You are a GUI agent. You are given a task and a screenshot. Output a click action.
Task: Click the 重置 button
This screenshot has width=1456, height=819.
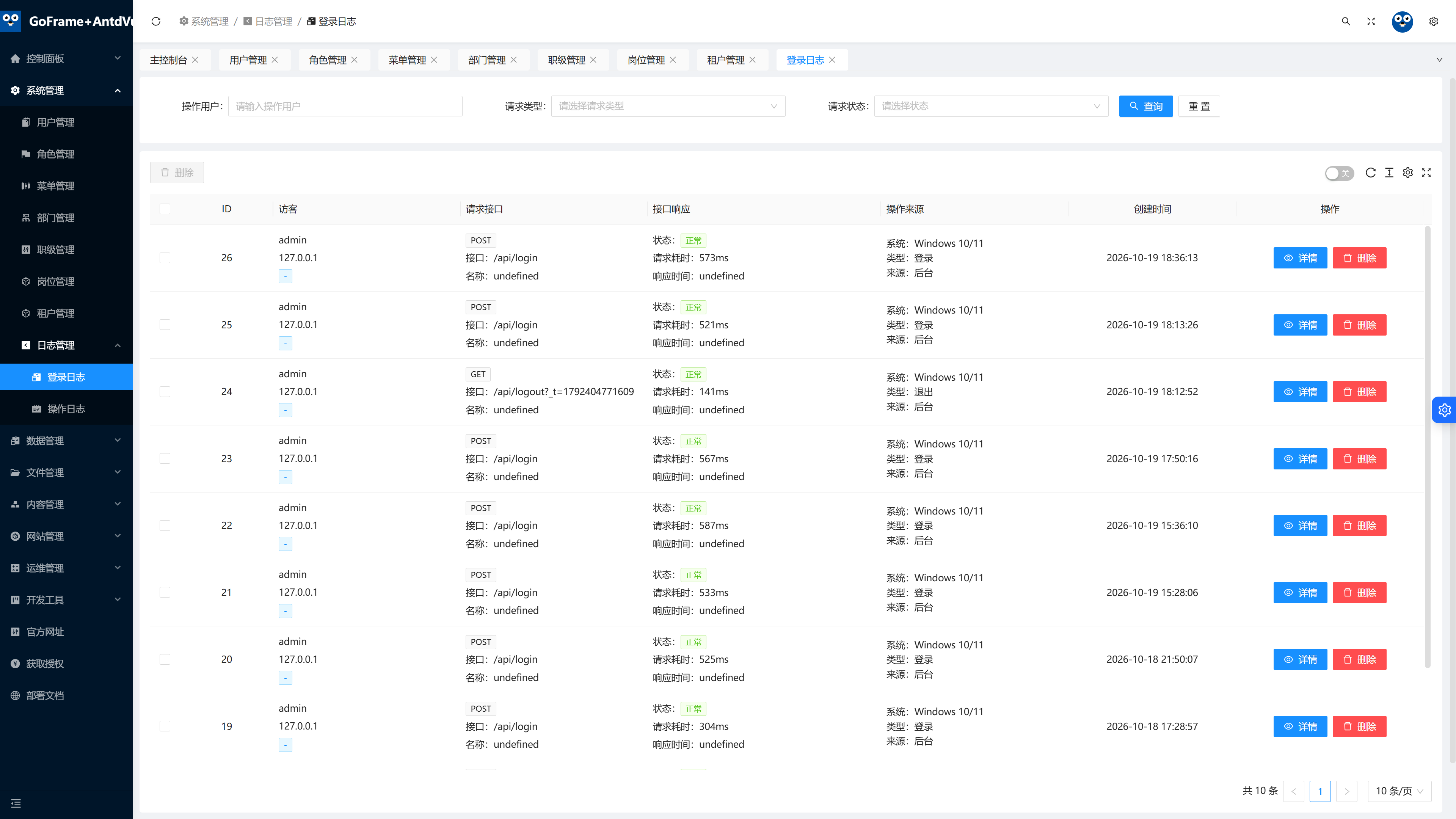[1199, 106]
